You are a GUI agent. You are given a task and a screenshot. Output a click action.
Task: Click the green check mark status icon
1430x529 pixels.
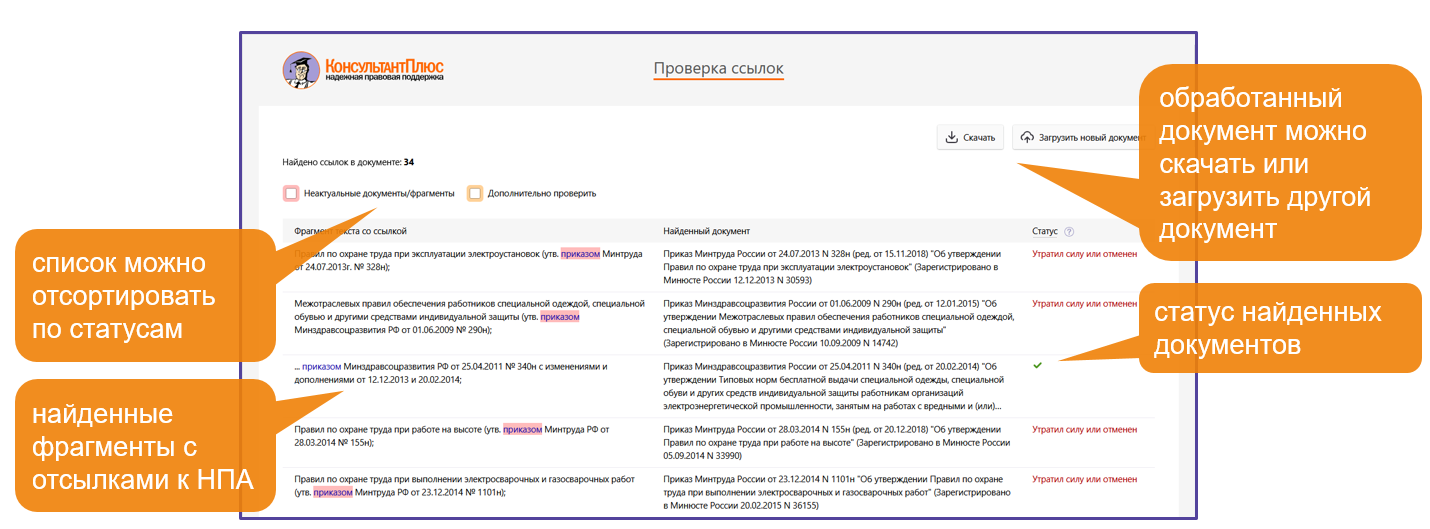[x=1037, y=365]
